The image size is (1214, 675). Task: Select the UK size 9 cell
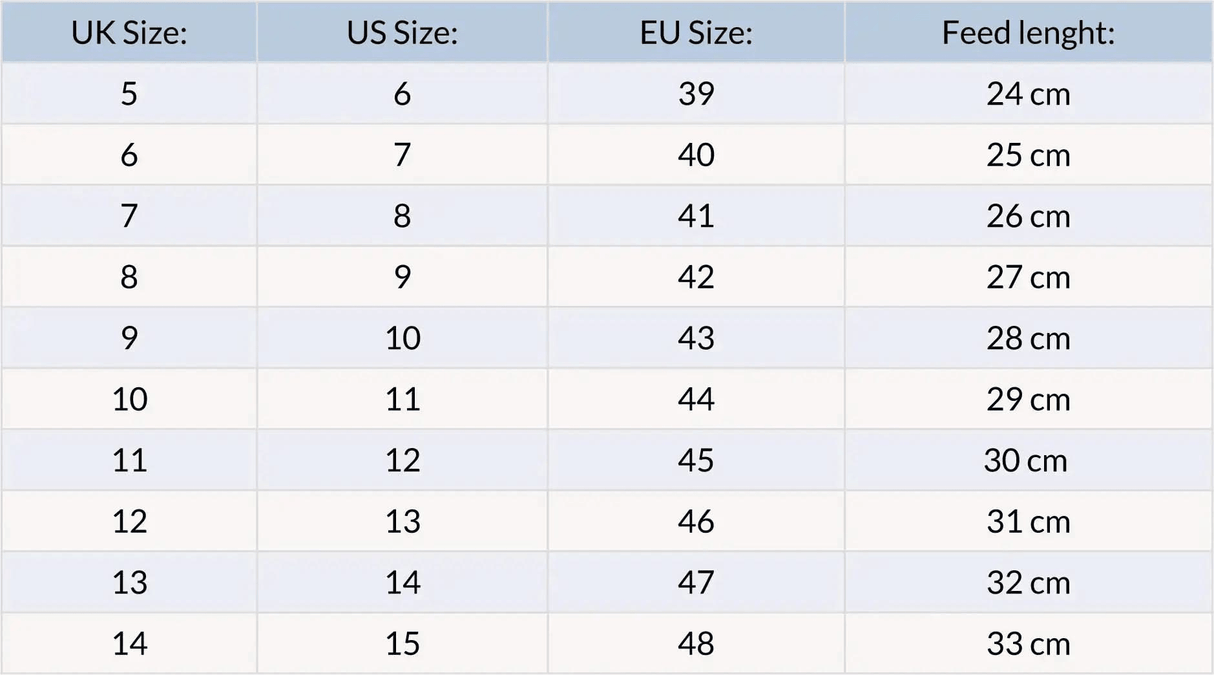pyautogui.click(x=129, y=338)
